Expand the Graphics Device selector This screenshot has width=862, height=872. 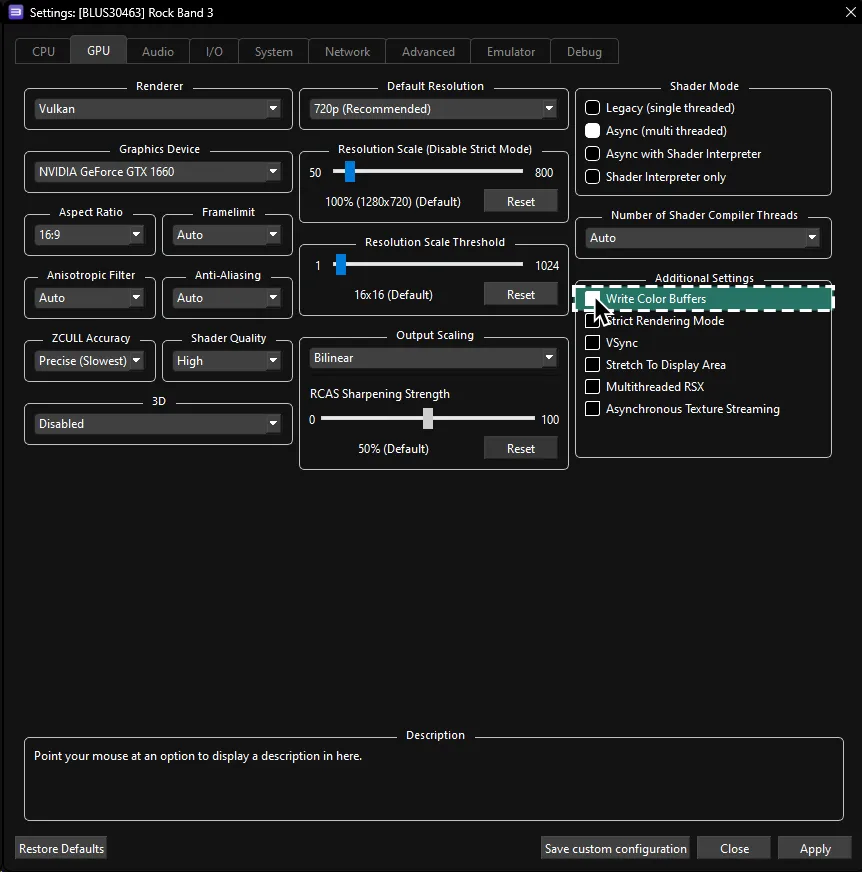click(157, 171)
